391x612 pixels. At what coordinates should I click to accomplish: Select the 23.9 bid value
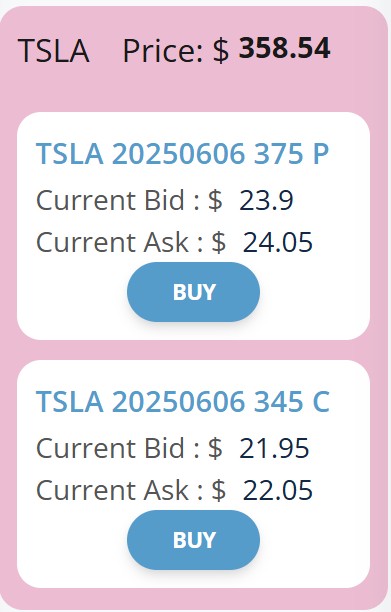(x=266, y=201)
